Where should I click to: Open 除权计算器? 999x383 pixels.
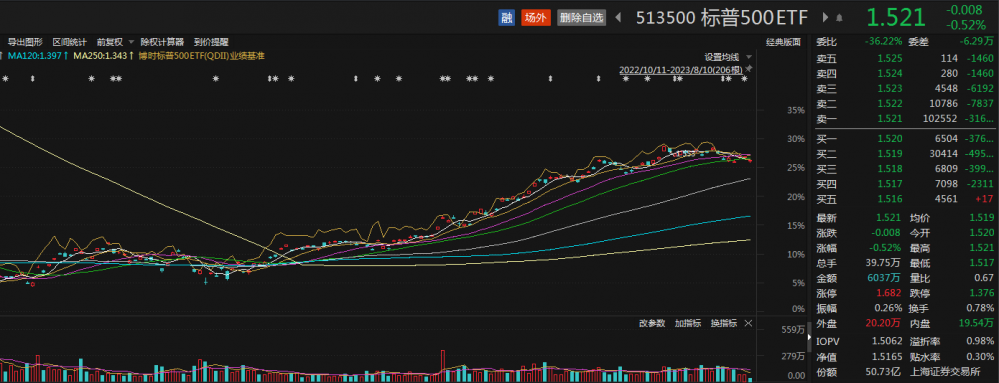click(162, 42)
